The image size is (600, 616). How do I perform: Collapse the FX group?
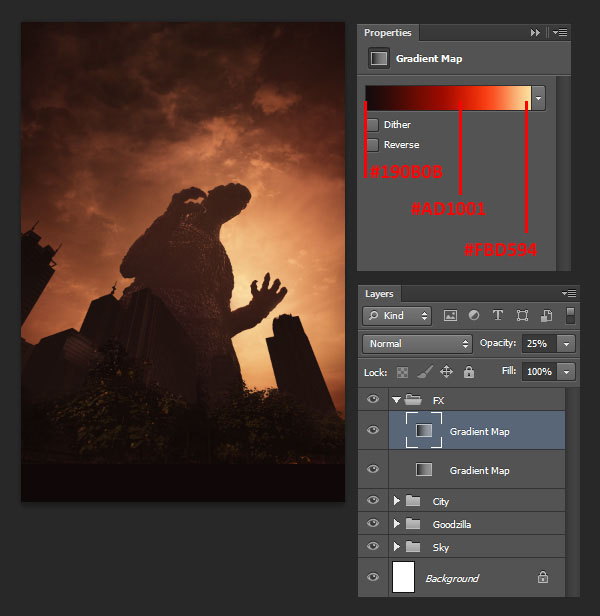[x=396, y=400]
